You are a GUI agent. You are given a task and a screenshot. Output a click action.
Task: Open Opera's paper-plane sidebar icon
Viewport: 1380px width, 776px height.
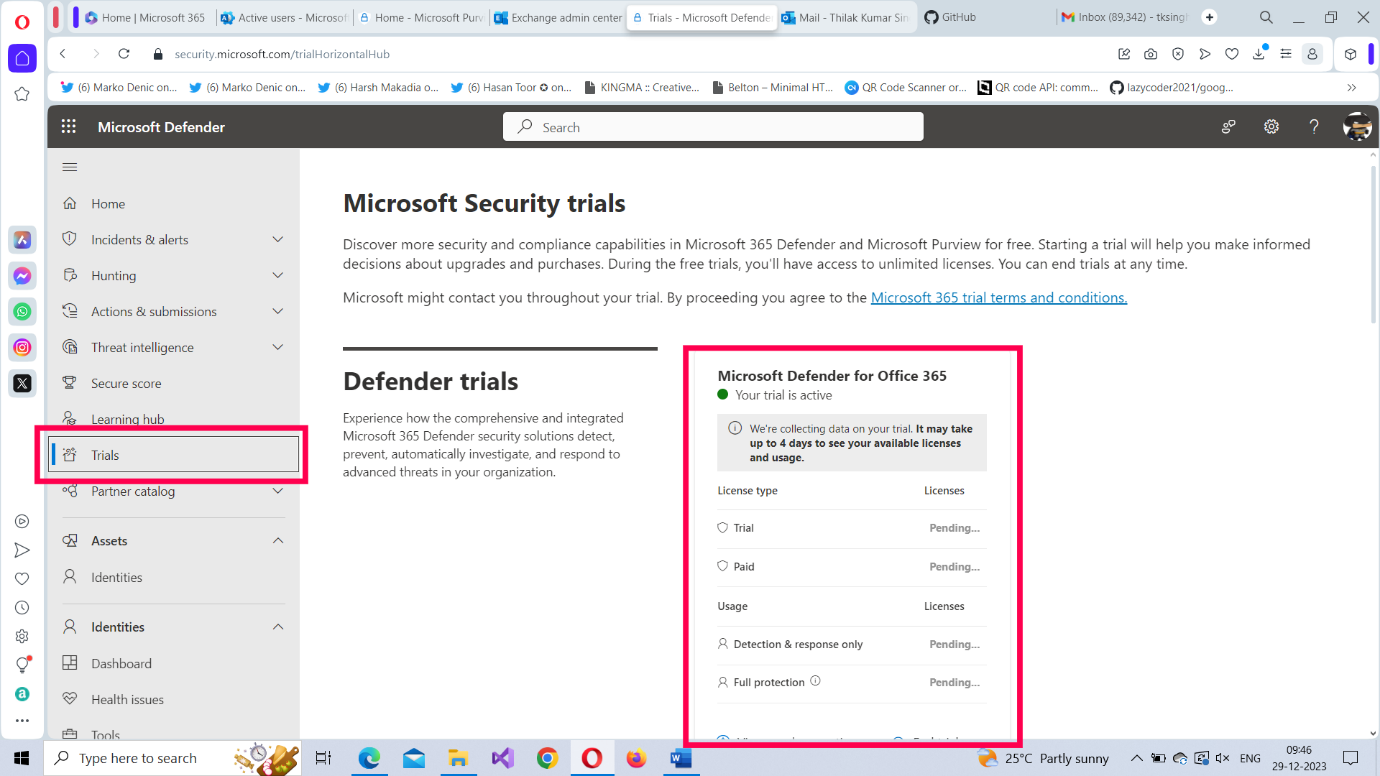(x=22, y=550)
